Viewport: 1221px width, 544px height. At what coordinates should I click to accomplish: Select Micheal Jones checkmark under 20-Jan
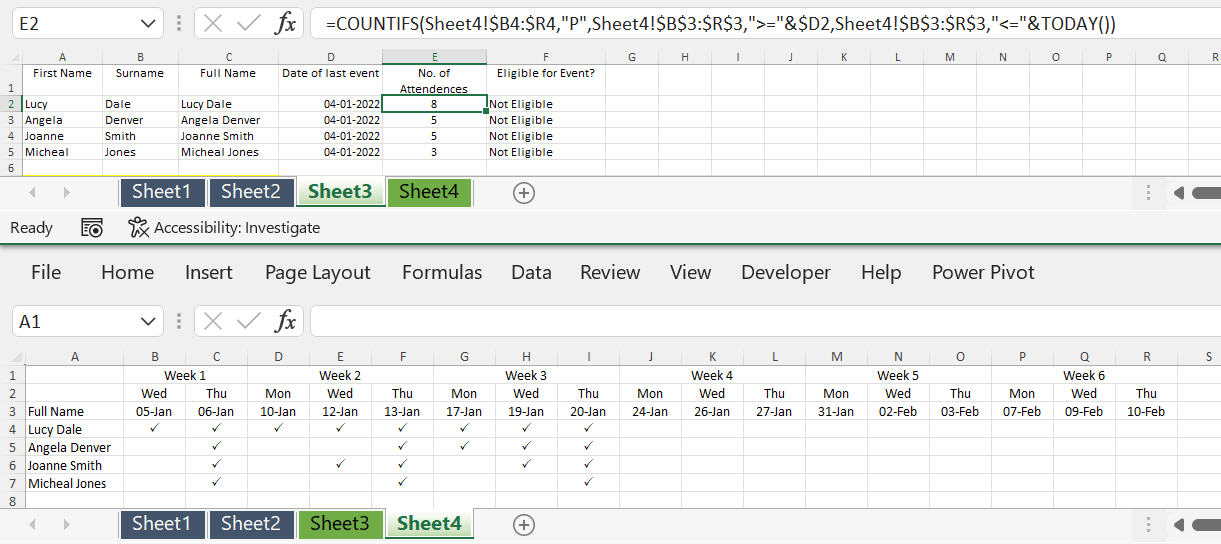tap(588, 483)
